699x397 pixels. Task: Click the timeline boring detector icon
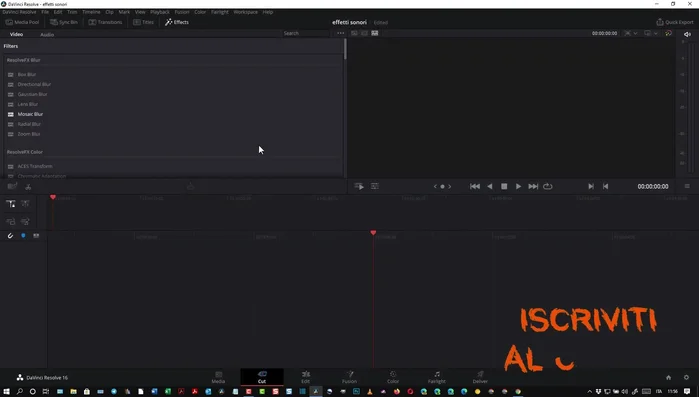(x=12, y=186)
